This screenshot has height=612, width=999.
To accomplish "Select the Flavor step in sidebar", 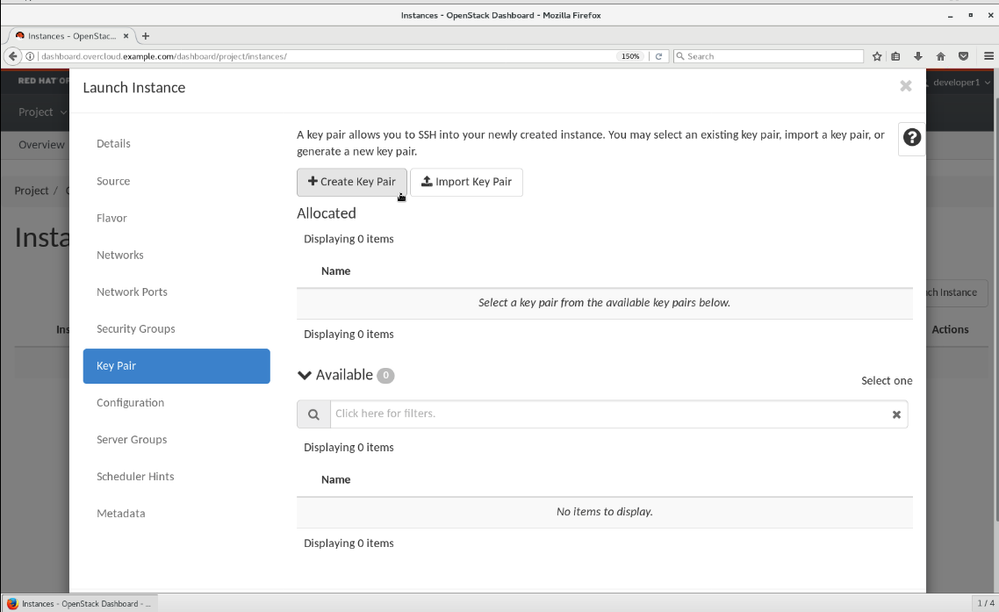I will pyautogui.click(x=112, y=218).
